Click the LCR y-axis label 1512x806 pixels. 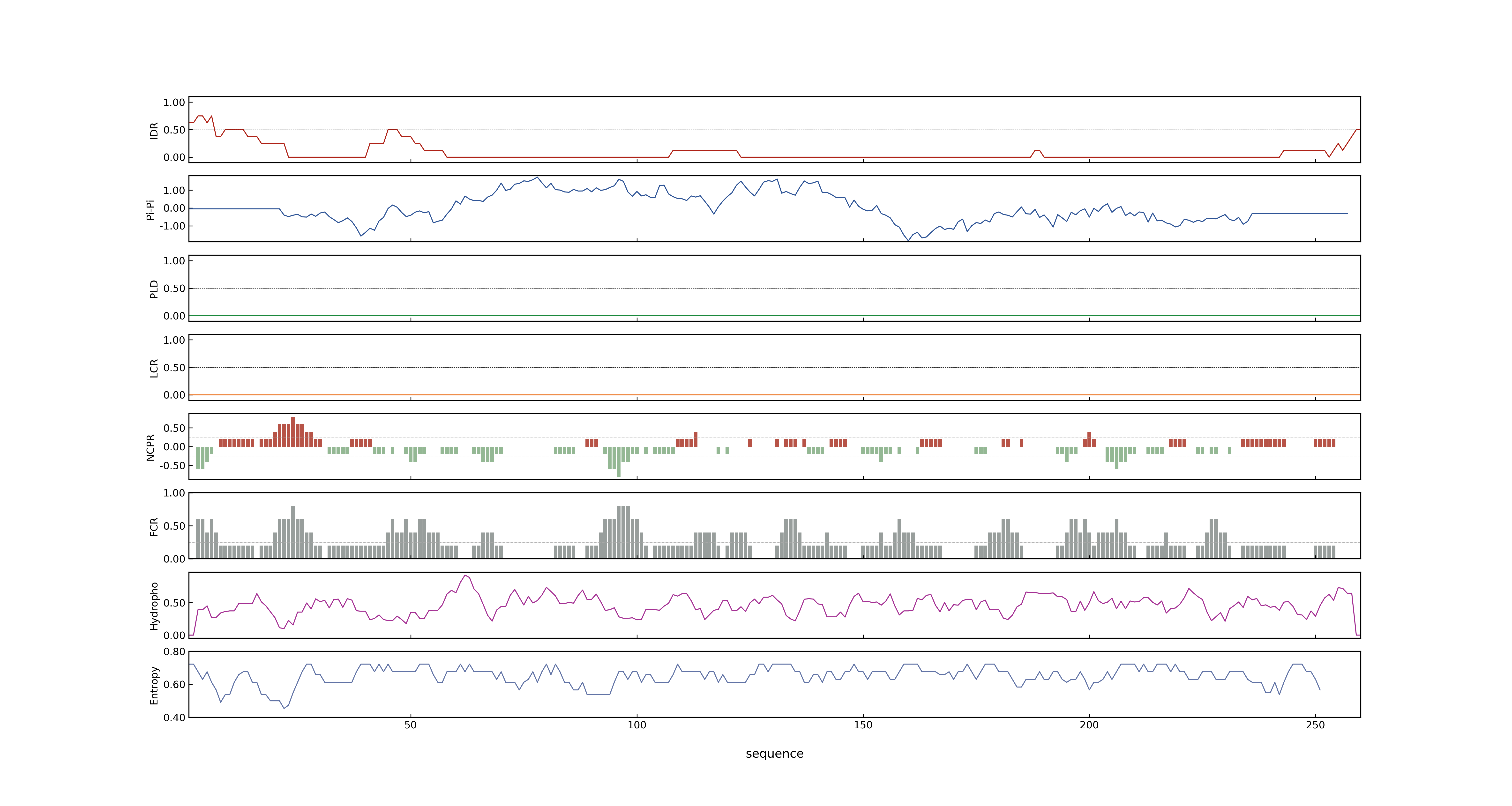point(154,368)
